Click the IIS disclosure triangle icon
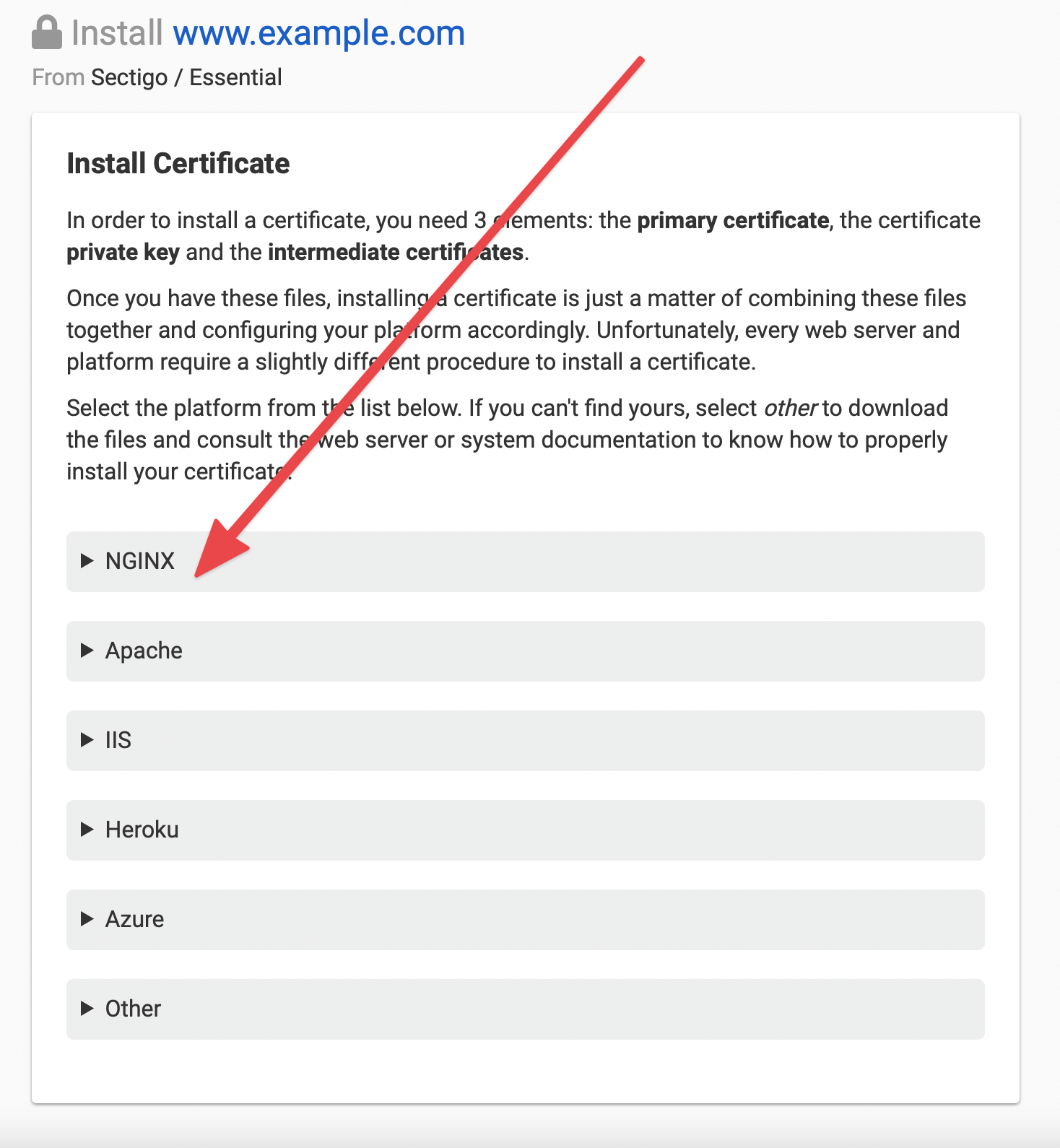1060x1148 pixels. (x=87, y=740)
